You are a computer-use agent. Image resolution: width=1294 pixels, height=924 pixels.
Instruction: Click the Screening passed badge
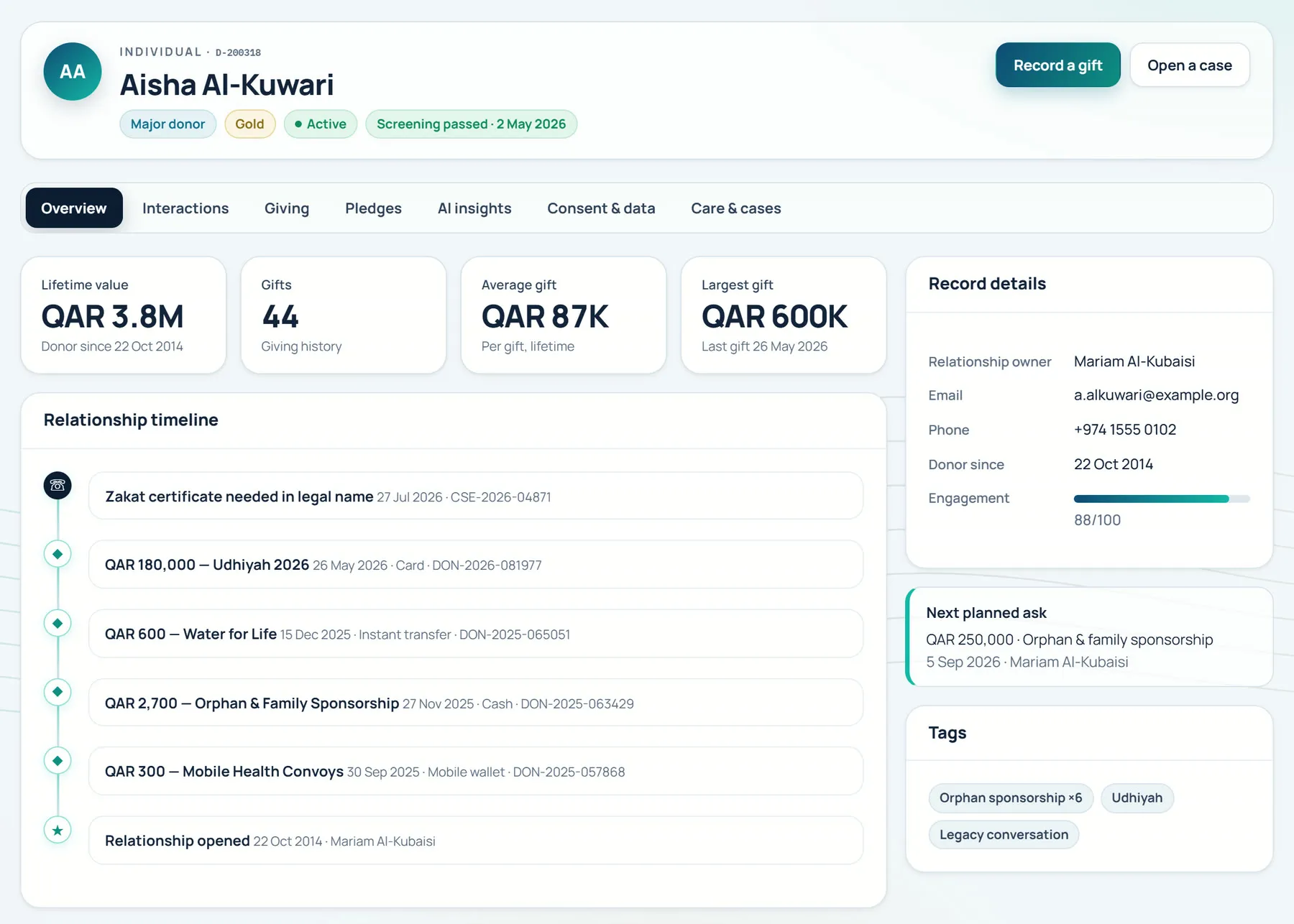tap(472, 124)
